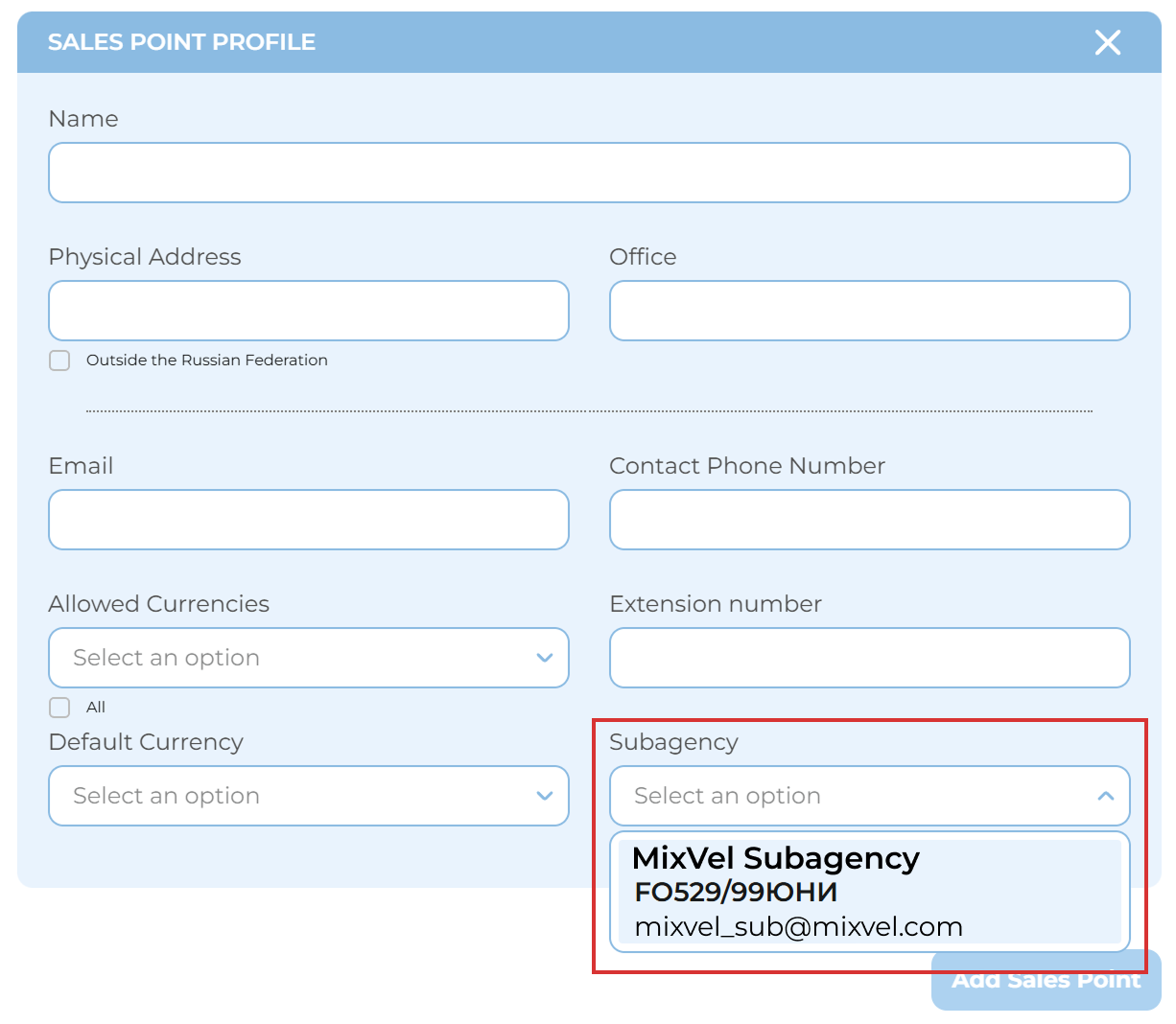The height and width of the screenshot is (1024, 1176).
Task: Collapse Subagency list with the up chevron
Action: [x=1105, y=796]
